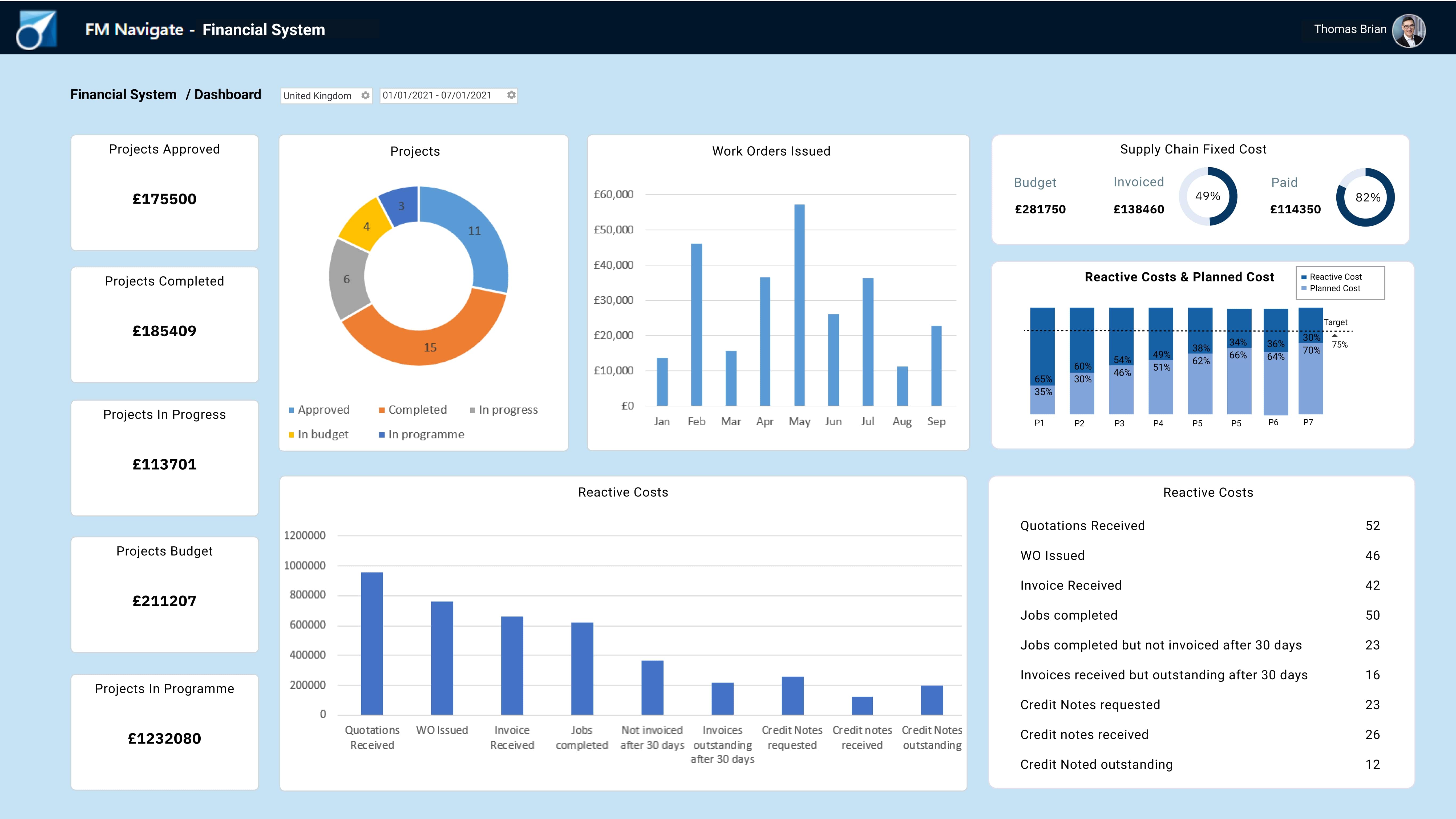The height and width of the screenshot is (819, 1456).
Task: Click the Paid £114350 value
Action: 1296,209
